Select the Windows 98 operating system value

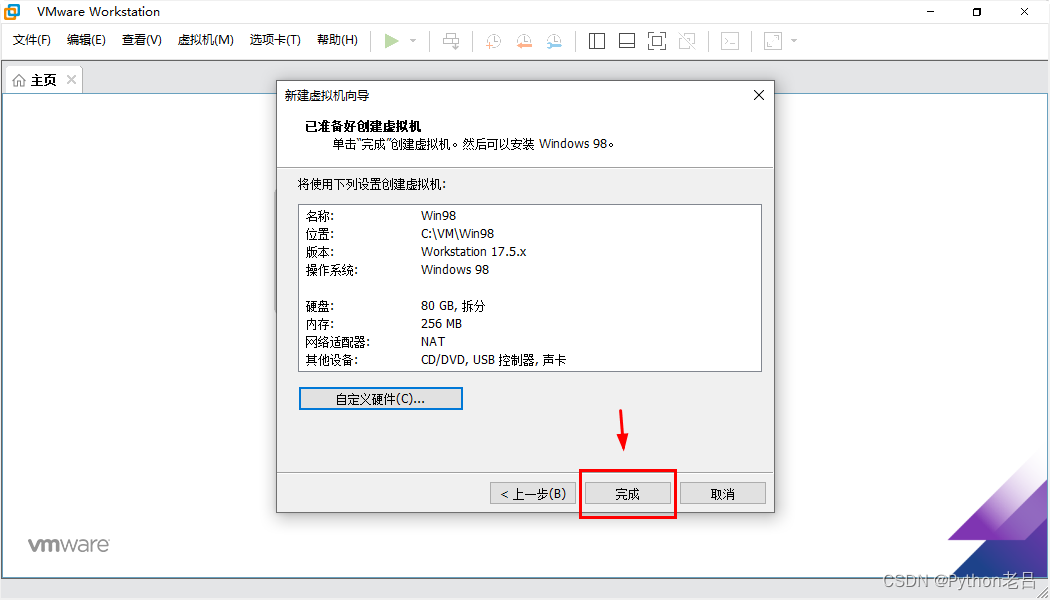point(455,270)
